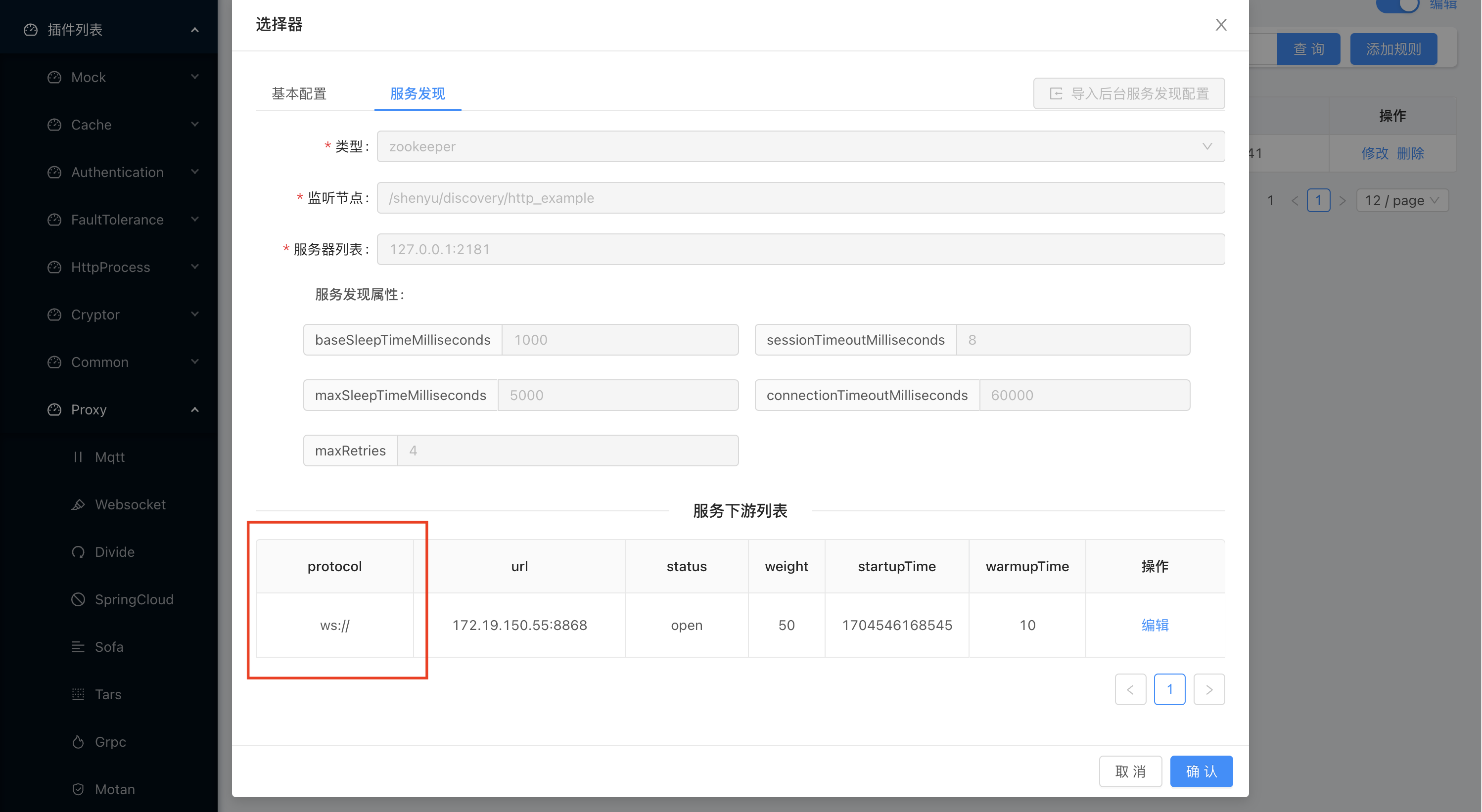The height and width of the screenshot is (812, 1482).
Task: Click the Tars plugin icon
Action: click(78, 694)
